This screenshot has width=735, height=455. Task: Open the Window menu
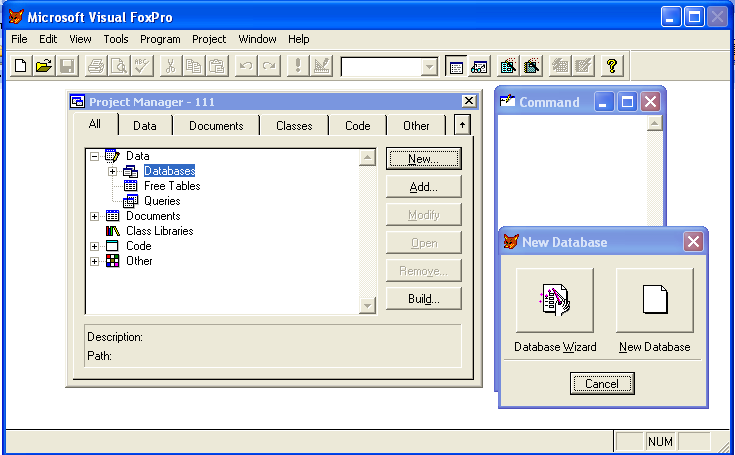pos(257,39)
